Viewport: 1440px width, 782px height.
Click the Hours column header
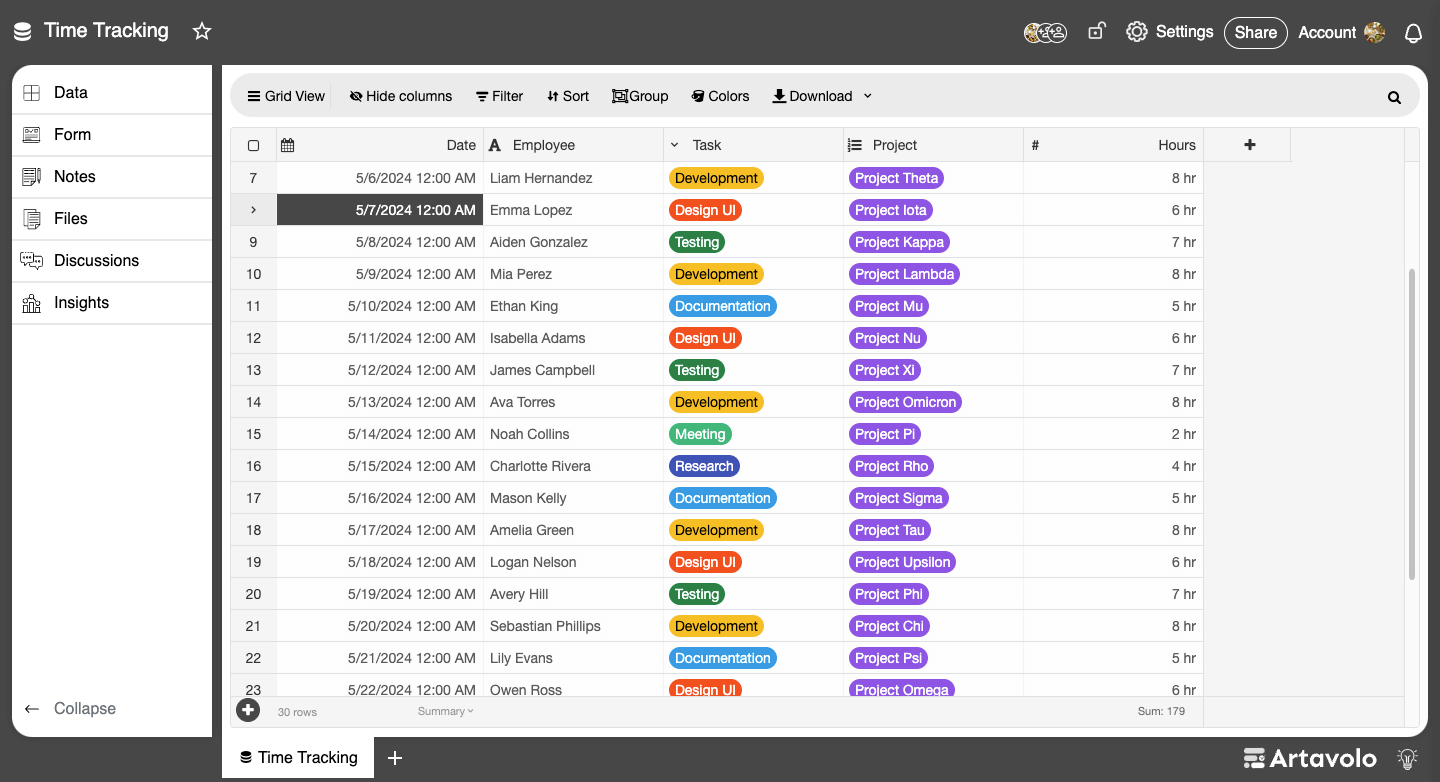click(1113, 145)
